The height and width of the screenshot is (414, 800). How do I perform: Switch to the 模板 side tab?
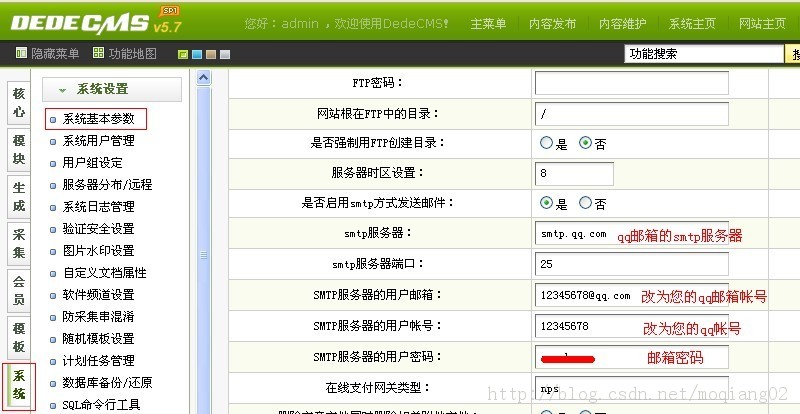click(x=19, y=337)
